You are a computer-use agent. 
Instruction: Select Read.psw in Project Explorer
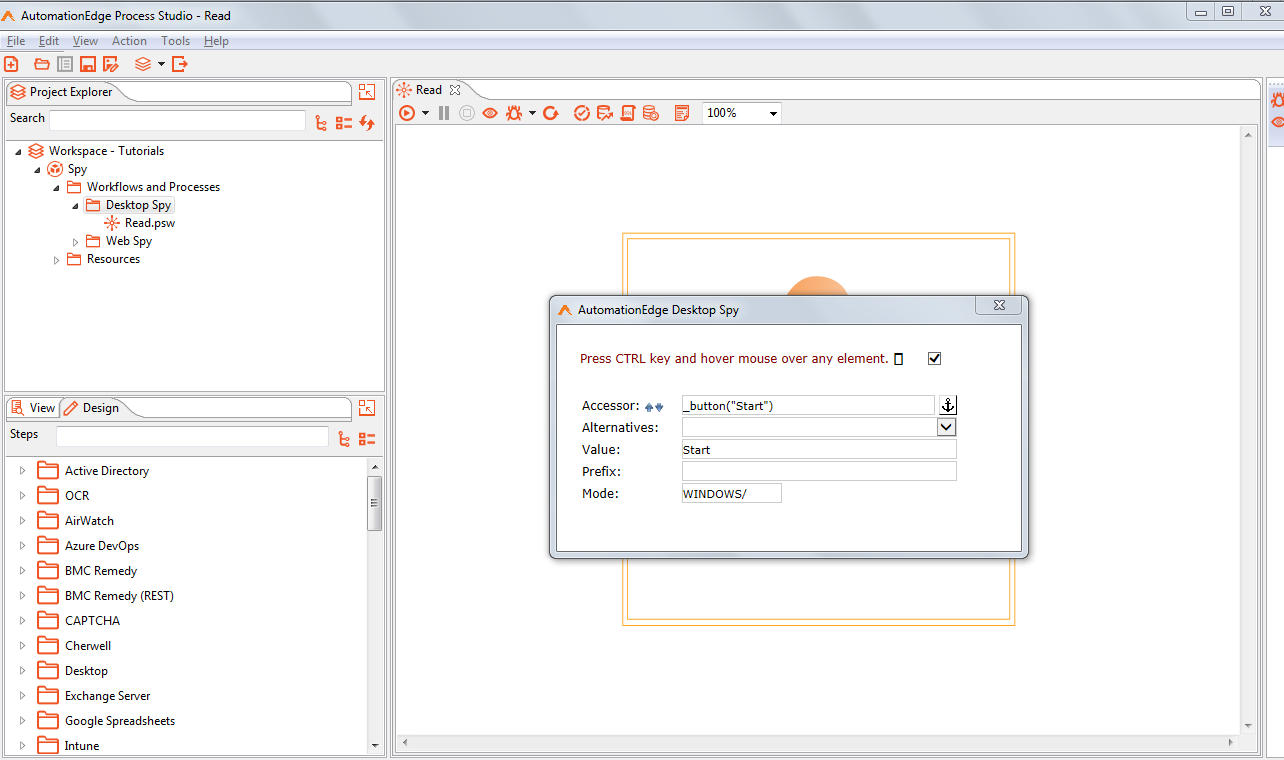pos(149,223)
